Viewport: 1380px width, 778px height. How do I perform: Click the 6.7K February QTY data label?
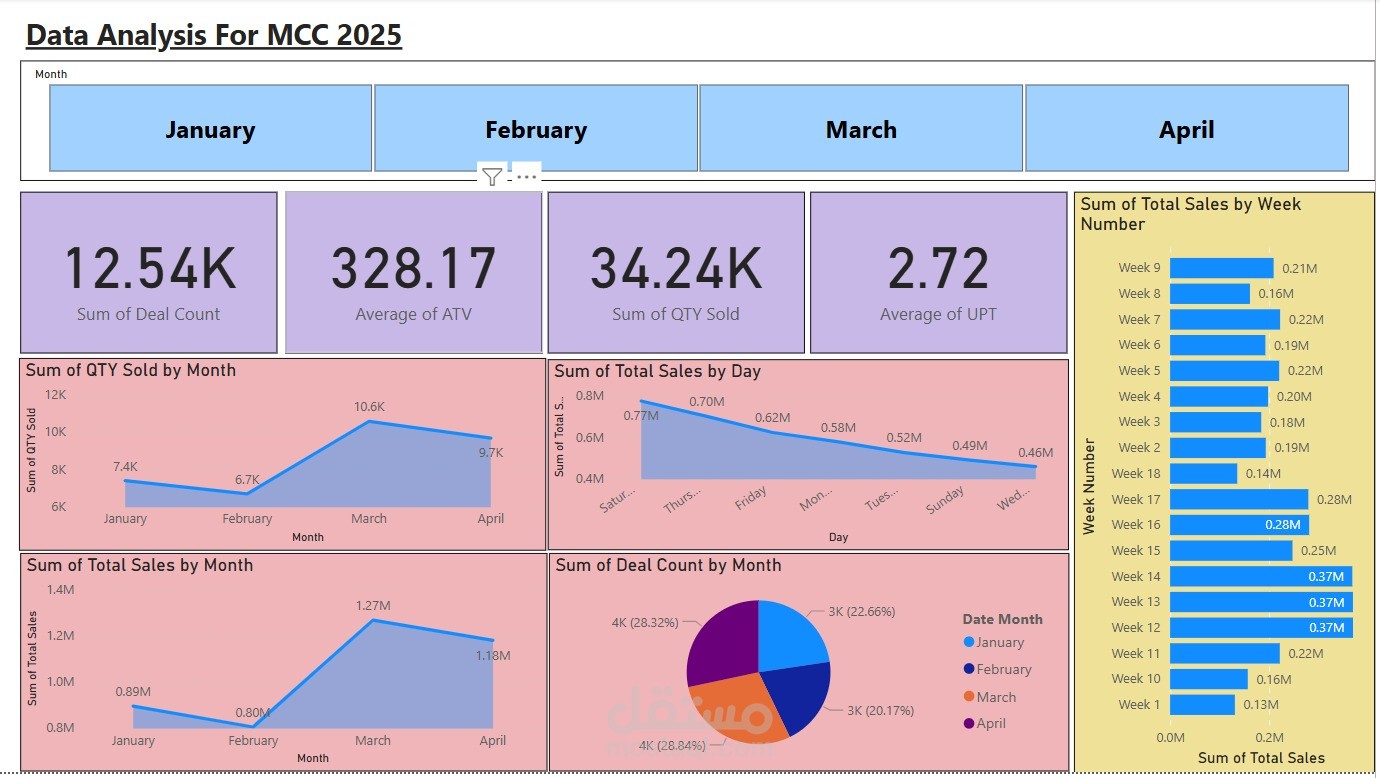(246, 479)
